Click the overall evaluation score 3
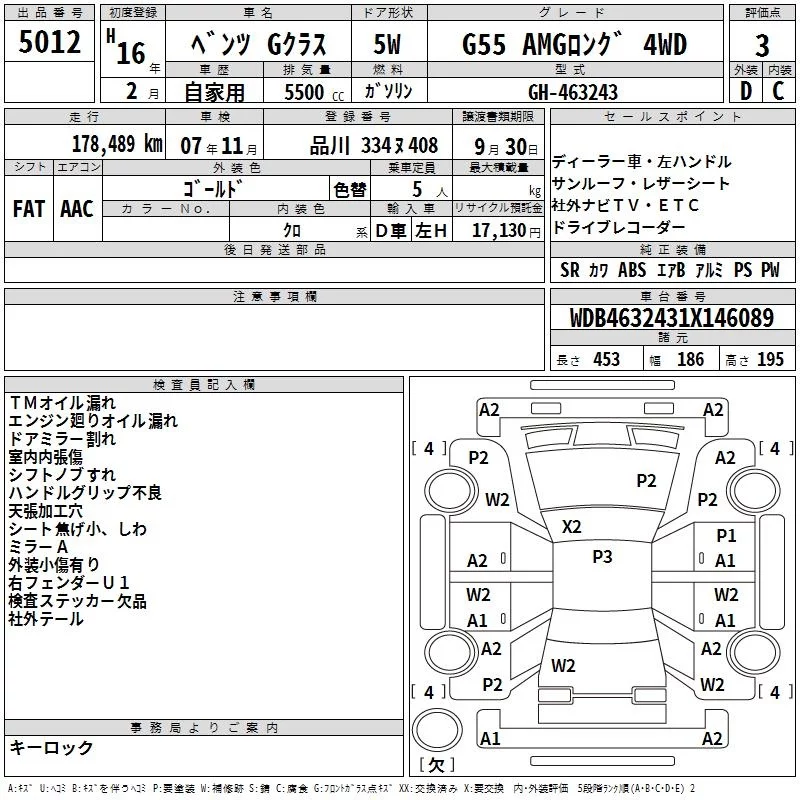The image size is (800, 800). (x=762, y=46)
